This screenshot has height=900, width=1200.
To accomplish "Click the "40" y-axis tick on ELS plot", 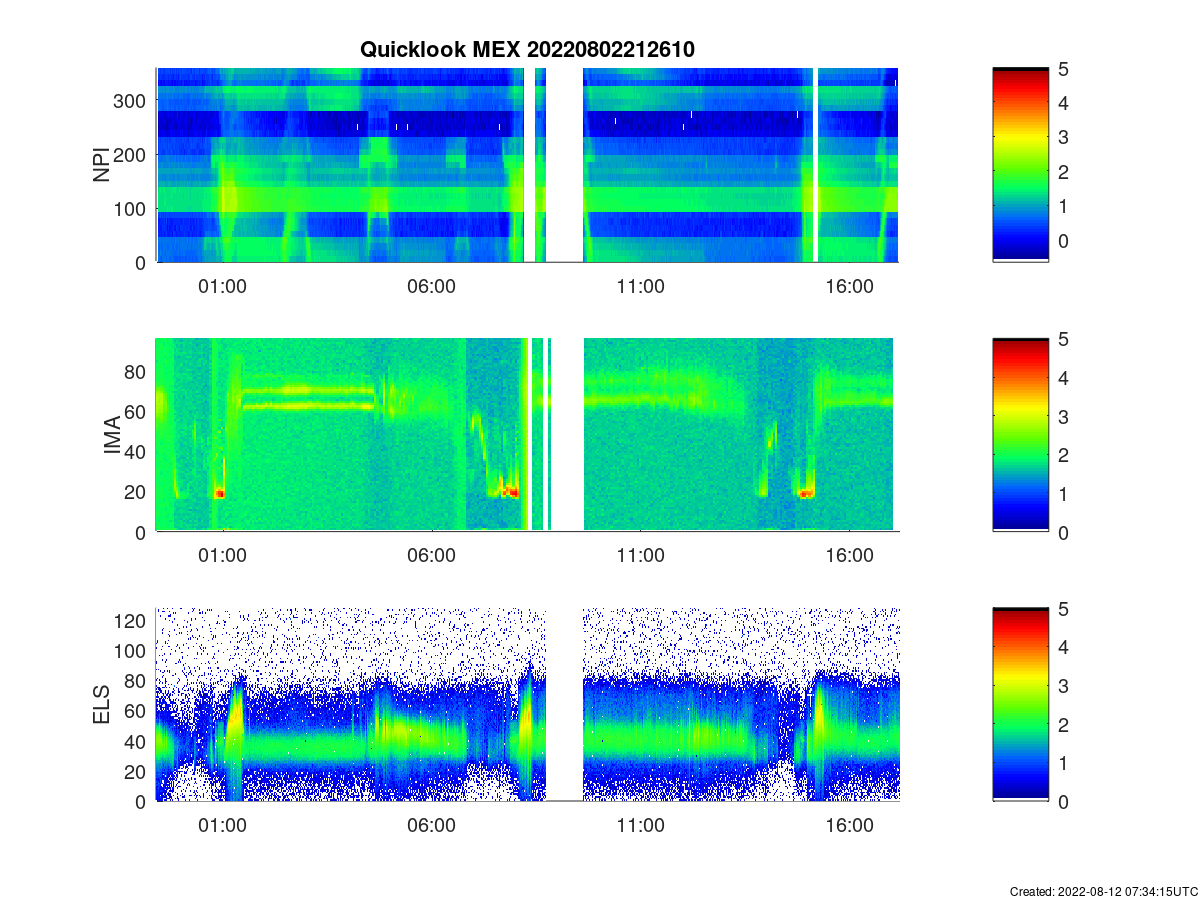I will (137, 741).
